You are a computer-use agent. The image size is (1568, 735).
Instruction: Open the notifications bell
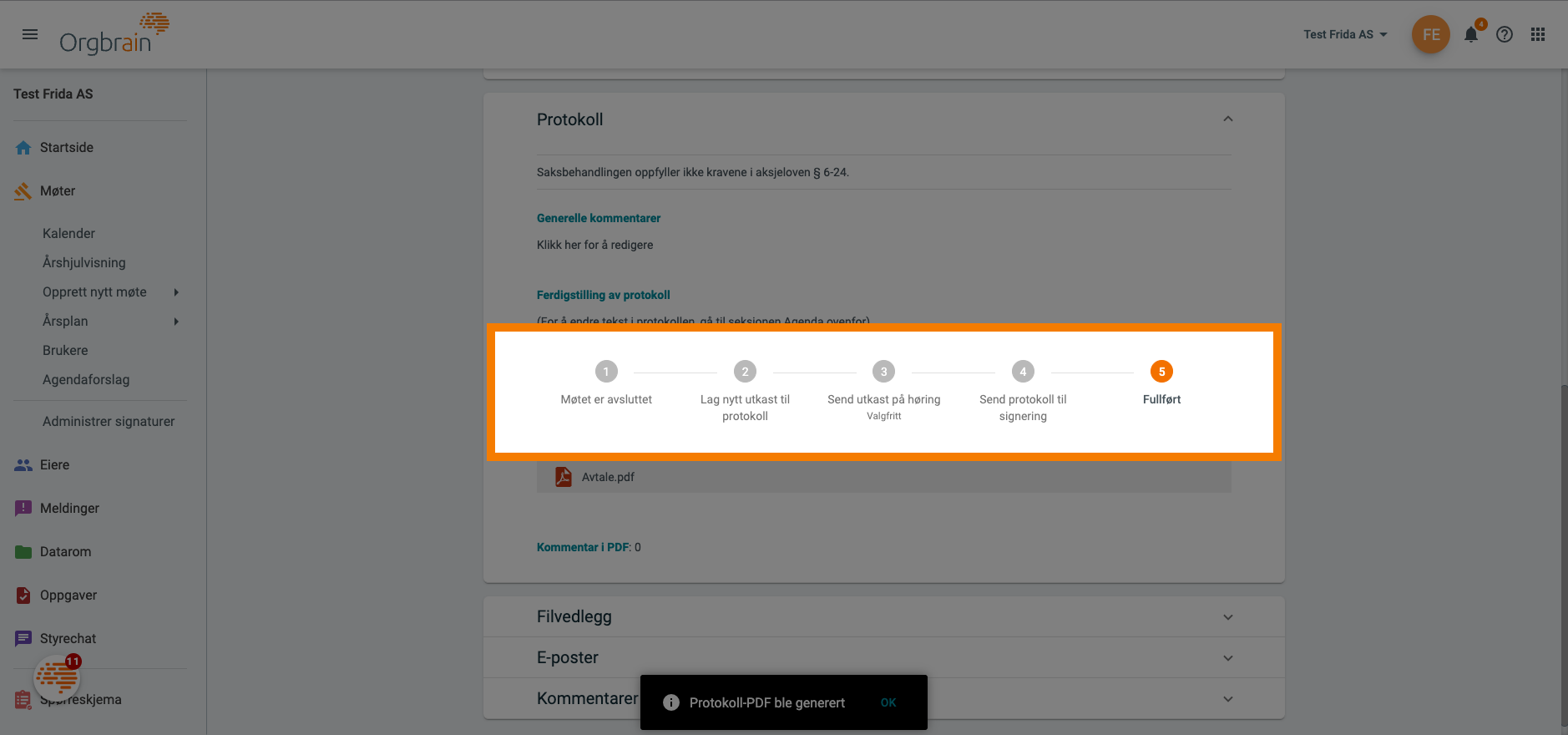[1471, 34]
